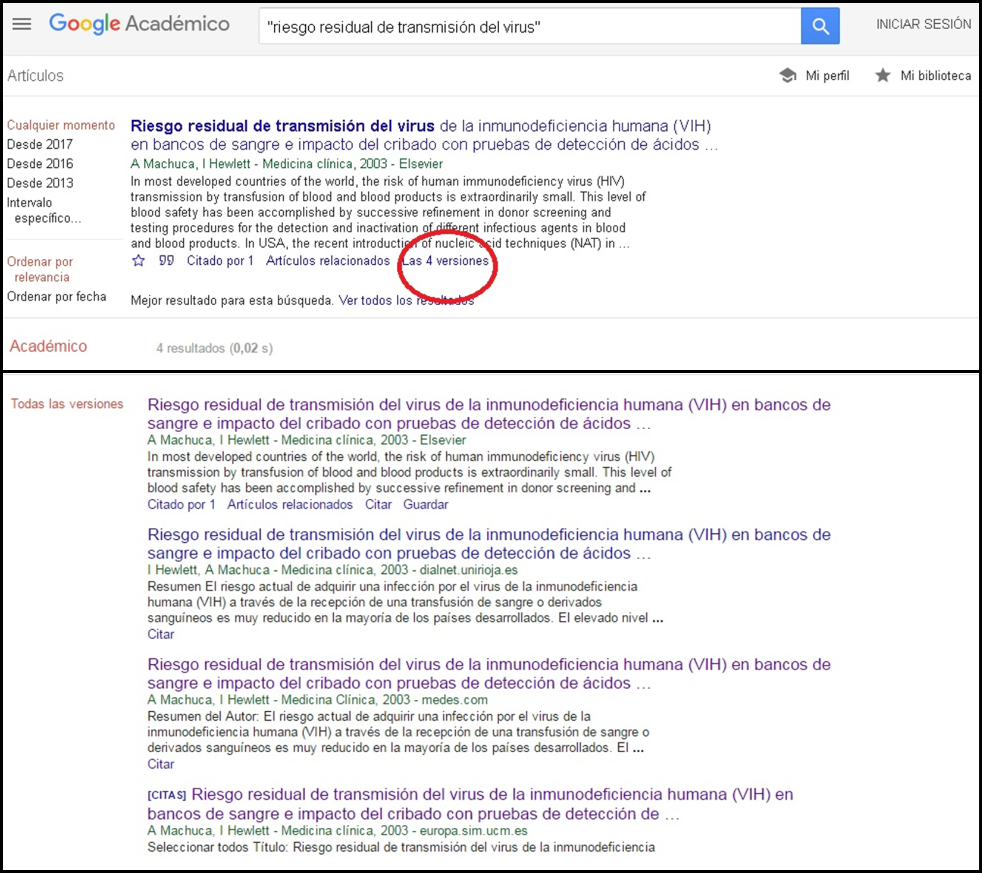Choose Intervalo específico date range
This screenshot has height=873, width=982.
[x=44, y=210]
